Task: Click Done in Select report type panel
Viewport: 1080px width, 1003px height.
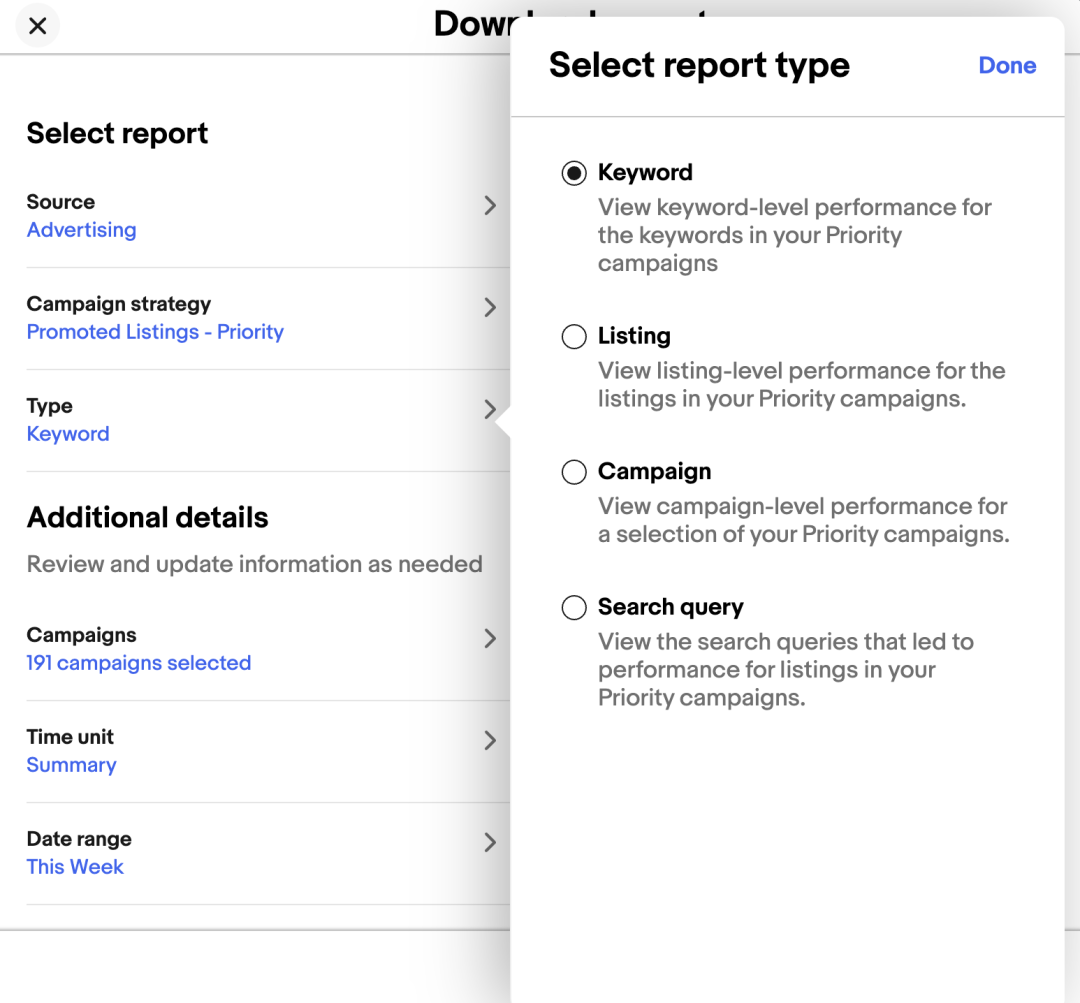Action: pyautogui.click(x=1007, y=66)
